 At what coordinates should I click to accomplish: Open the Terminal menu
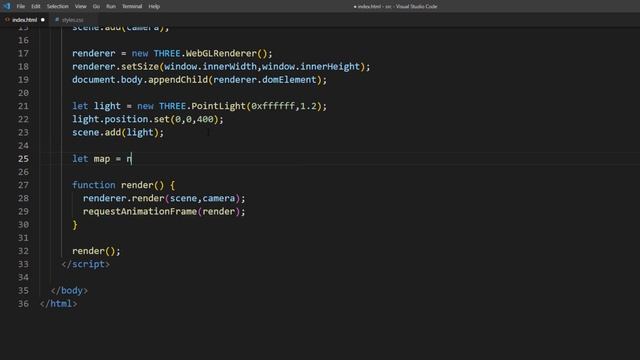(132, 6)
